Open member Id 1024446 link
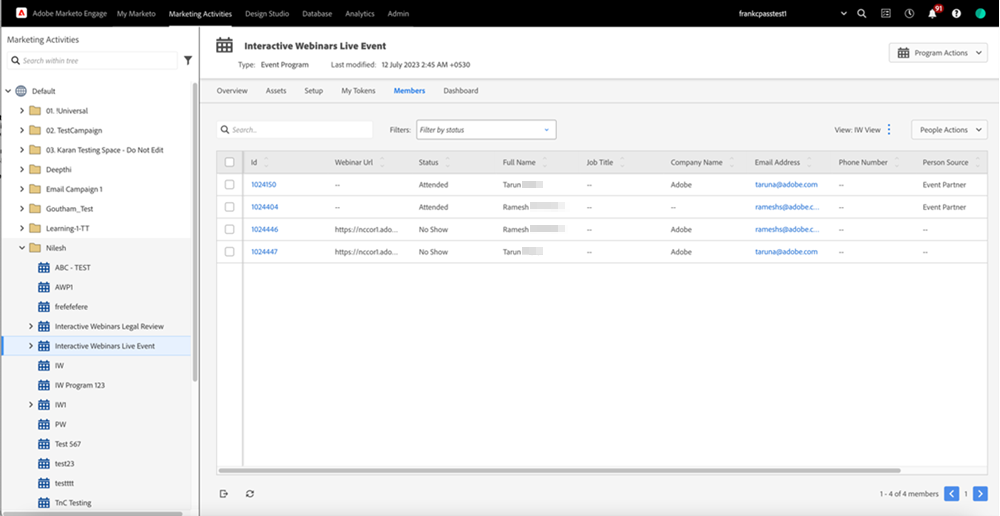Screen dimensions: 1000x516 [x=264, y=230]
